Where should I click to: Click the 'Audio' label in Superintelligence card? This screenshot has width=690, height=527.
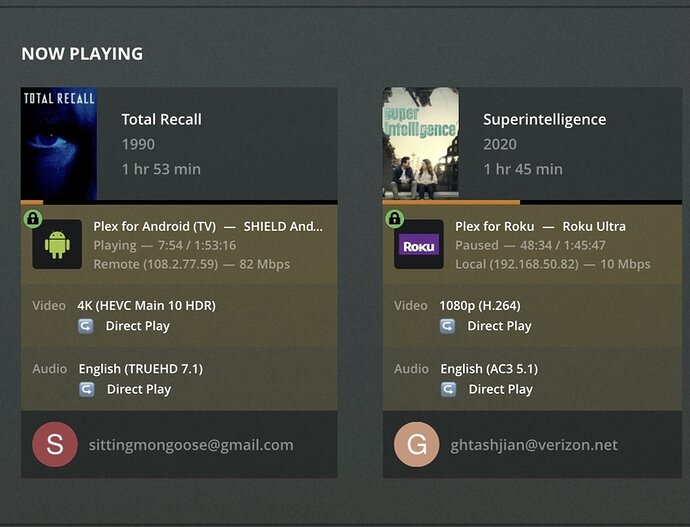pos(411,369)
